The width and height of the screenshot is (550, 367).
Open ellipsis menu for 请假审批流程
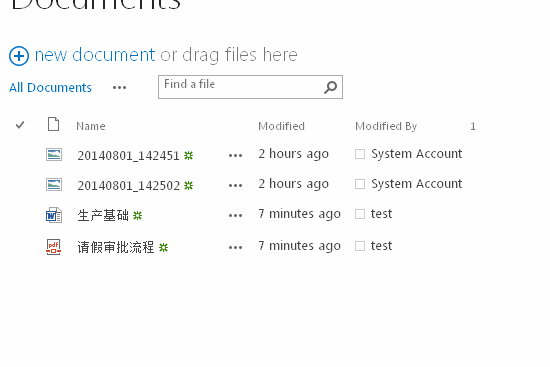click(235, 247)
